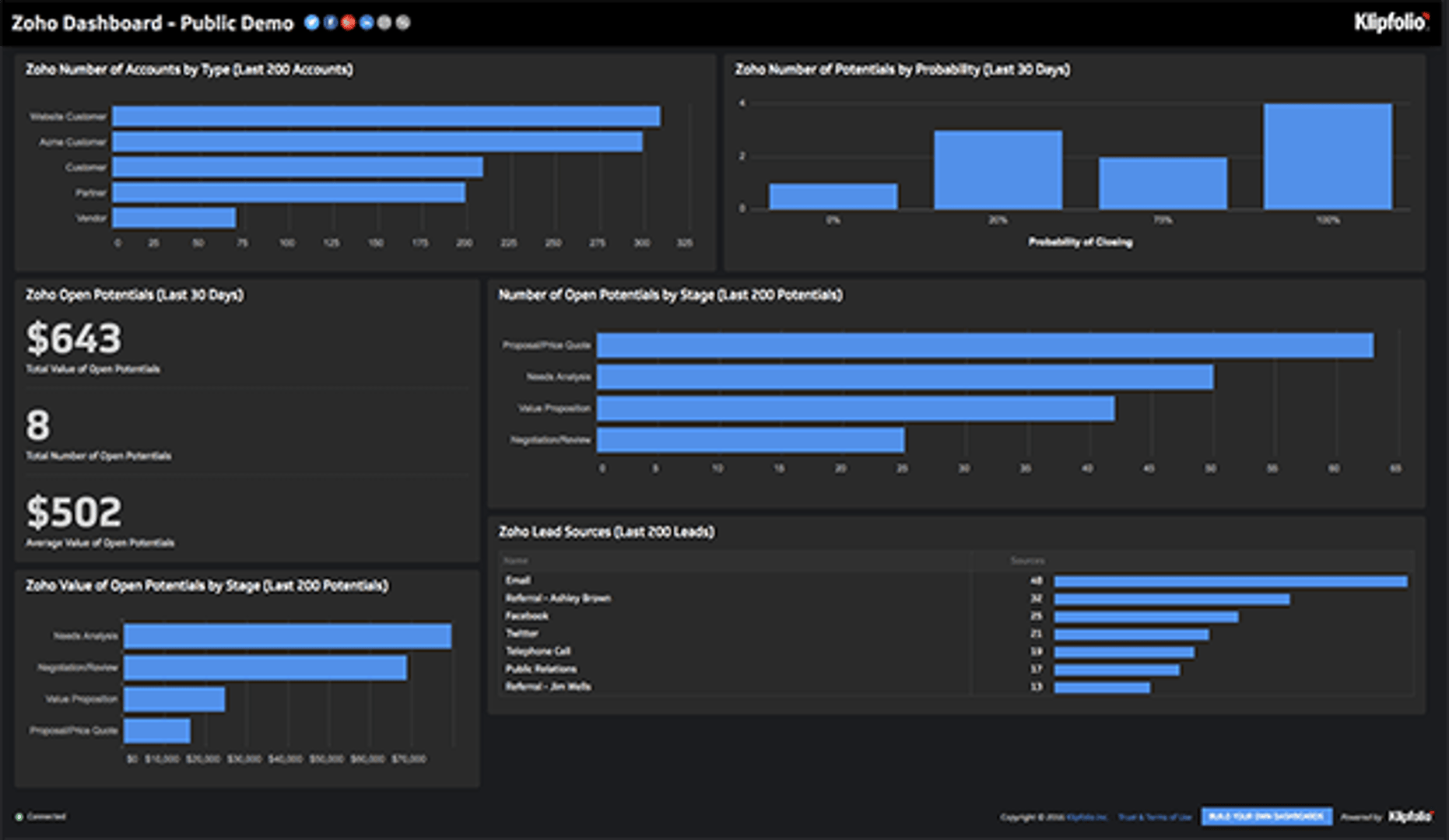The height and width of the screenshot is (840, 1449).
Task: Click Zoho Open Potentials panel title
Action: [x=135, y=295]
